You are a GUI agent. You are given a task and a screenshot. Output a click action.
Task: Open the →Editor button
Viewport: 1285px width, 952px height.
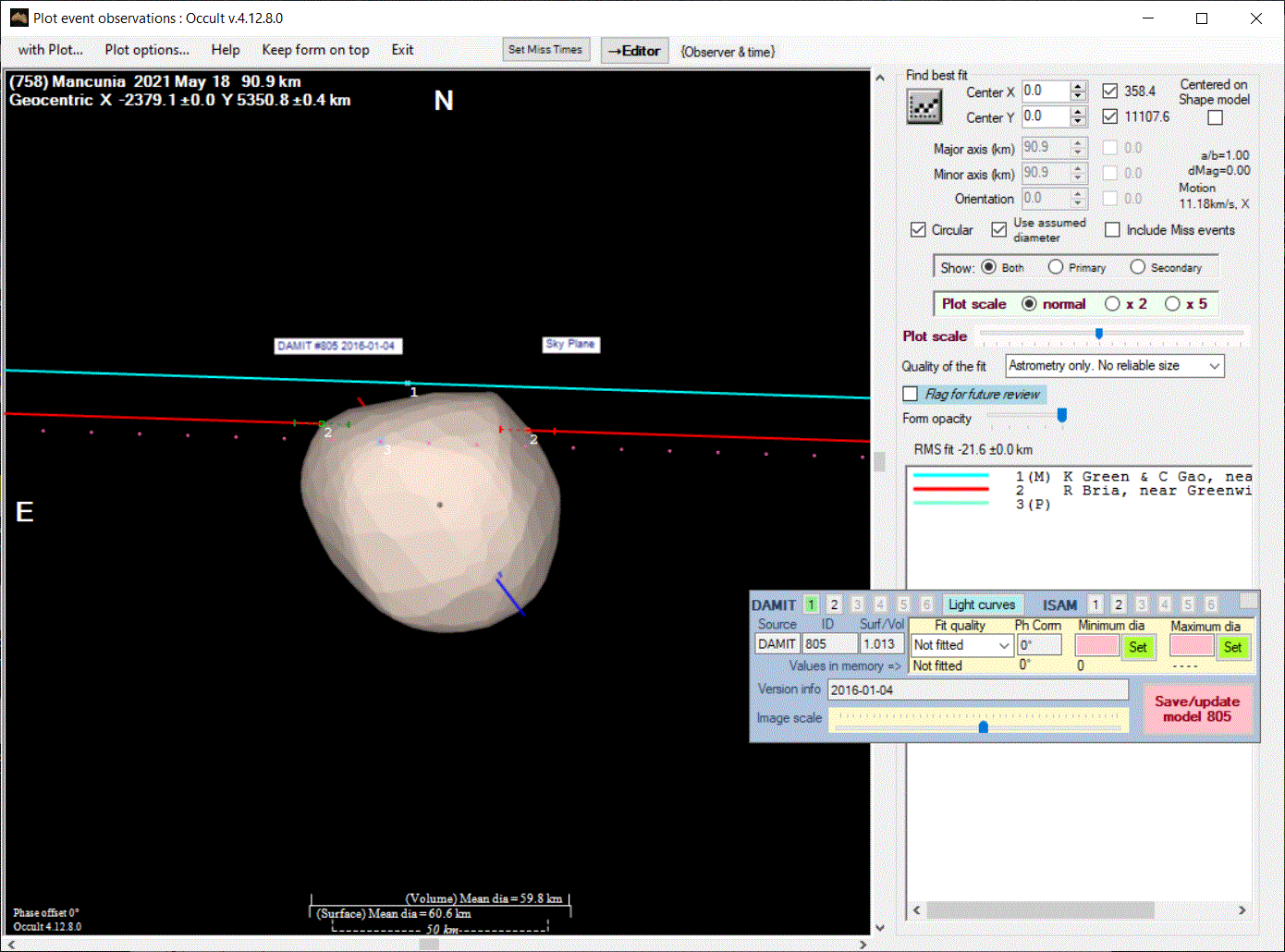coord(634,51)
